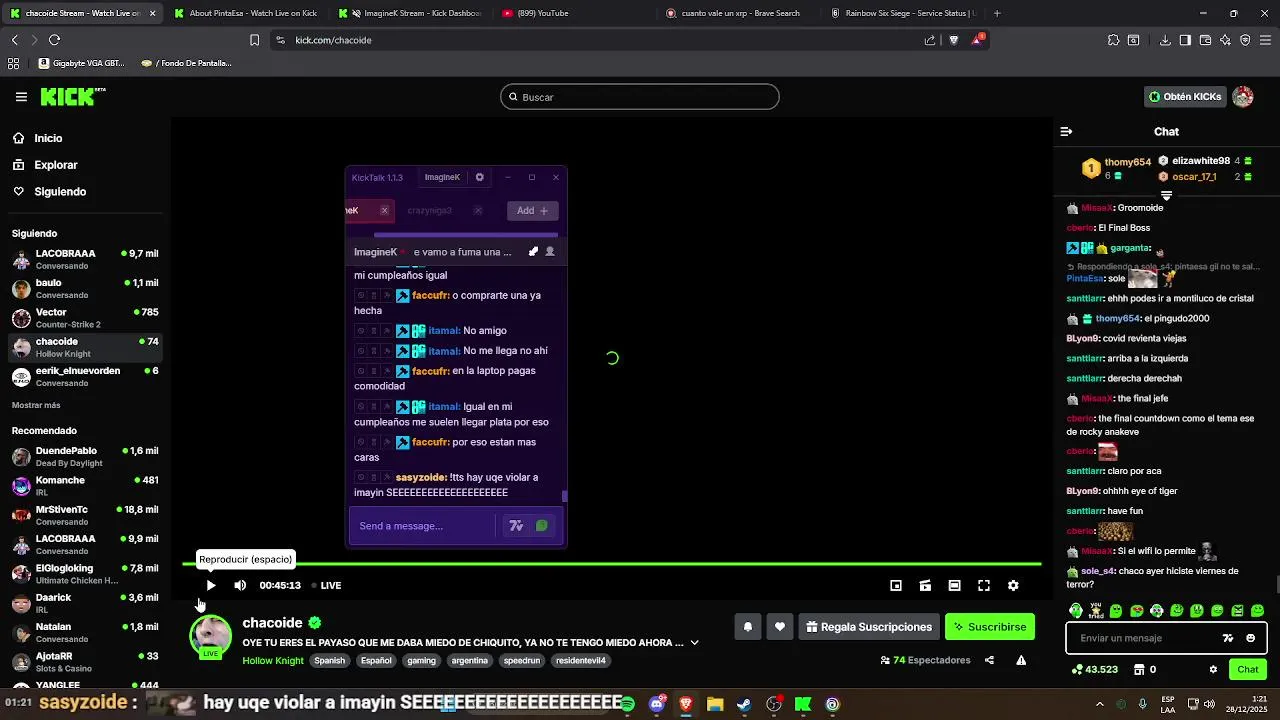1280x720 pixels.
Task: Open a new browser tab with plus
Action: (997, 13)
